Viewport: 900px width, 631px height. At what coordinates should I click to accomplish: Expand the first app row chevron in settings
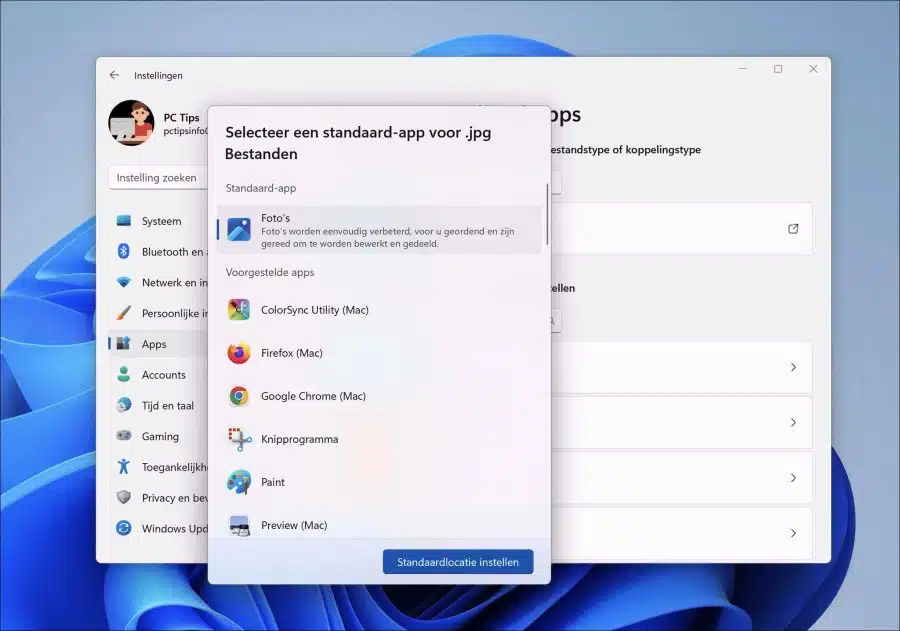[x=793, y=367]
